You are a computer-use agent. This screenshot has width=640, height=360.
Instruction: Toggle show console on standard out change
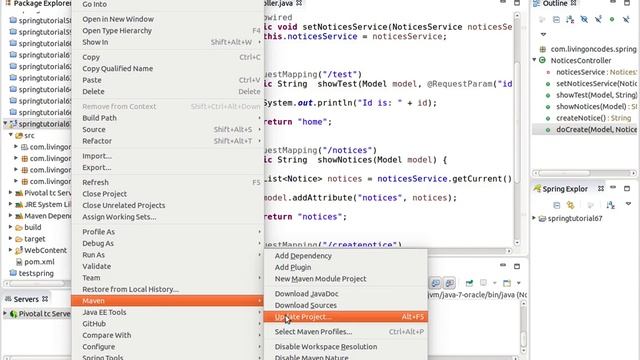tap(436, 283)
